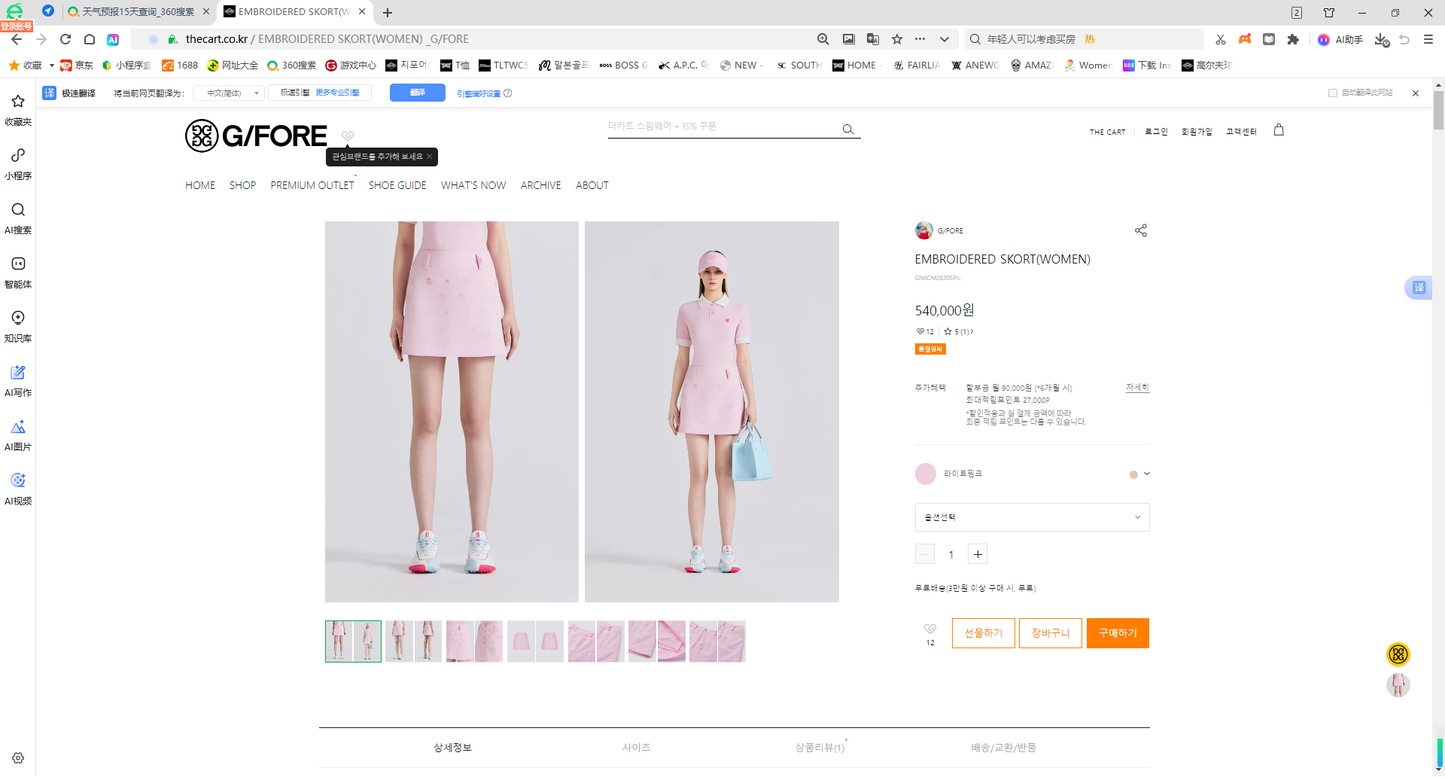Screen dimensions: 1445x777
Task: Open the 中文(简体) translation language dropdown
Action: click(229, 93)
